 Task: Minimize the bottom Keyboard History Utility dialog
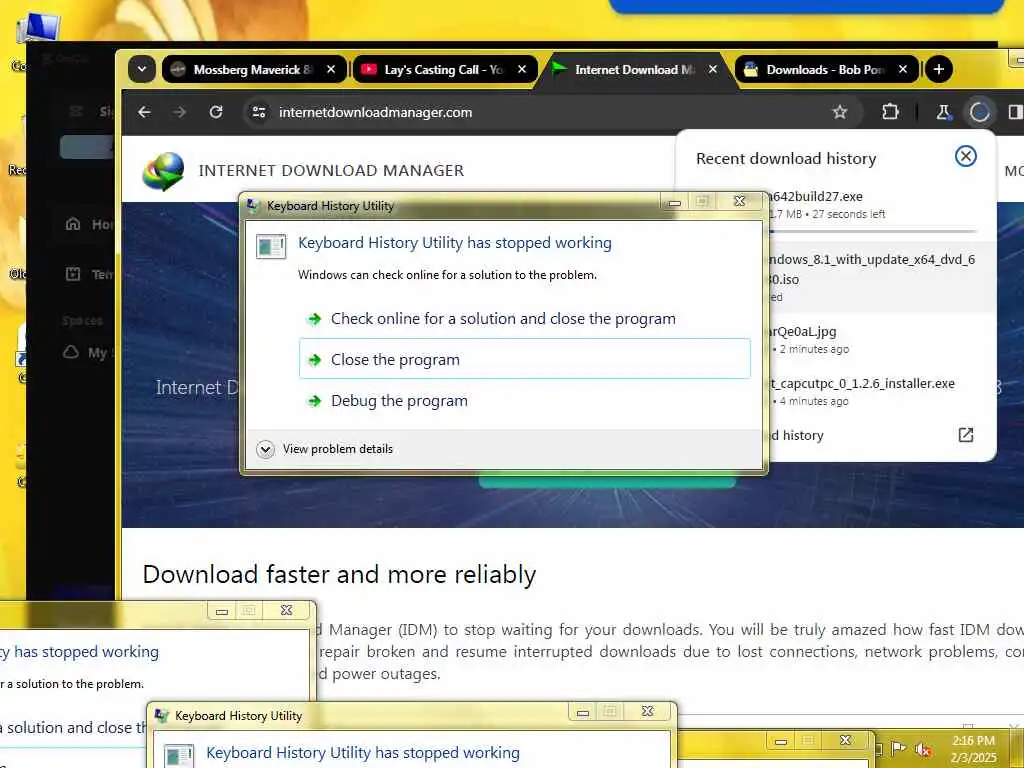coord(583,712)
